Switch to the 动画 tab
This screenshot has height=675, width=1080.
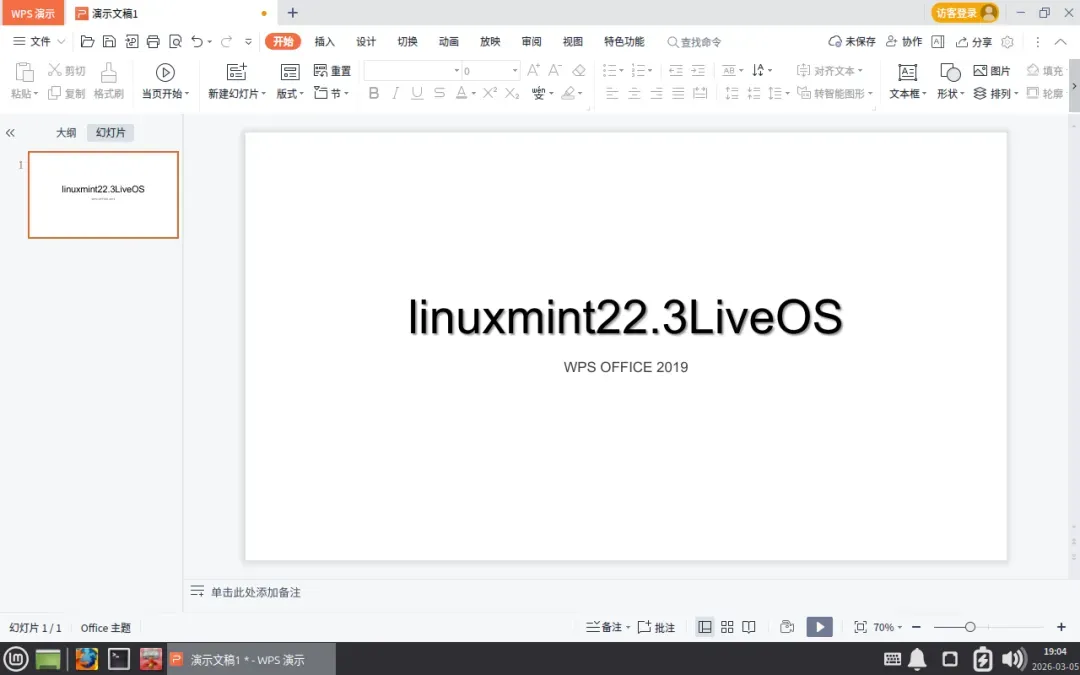(448, 41)
